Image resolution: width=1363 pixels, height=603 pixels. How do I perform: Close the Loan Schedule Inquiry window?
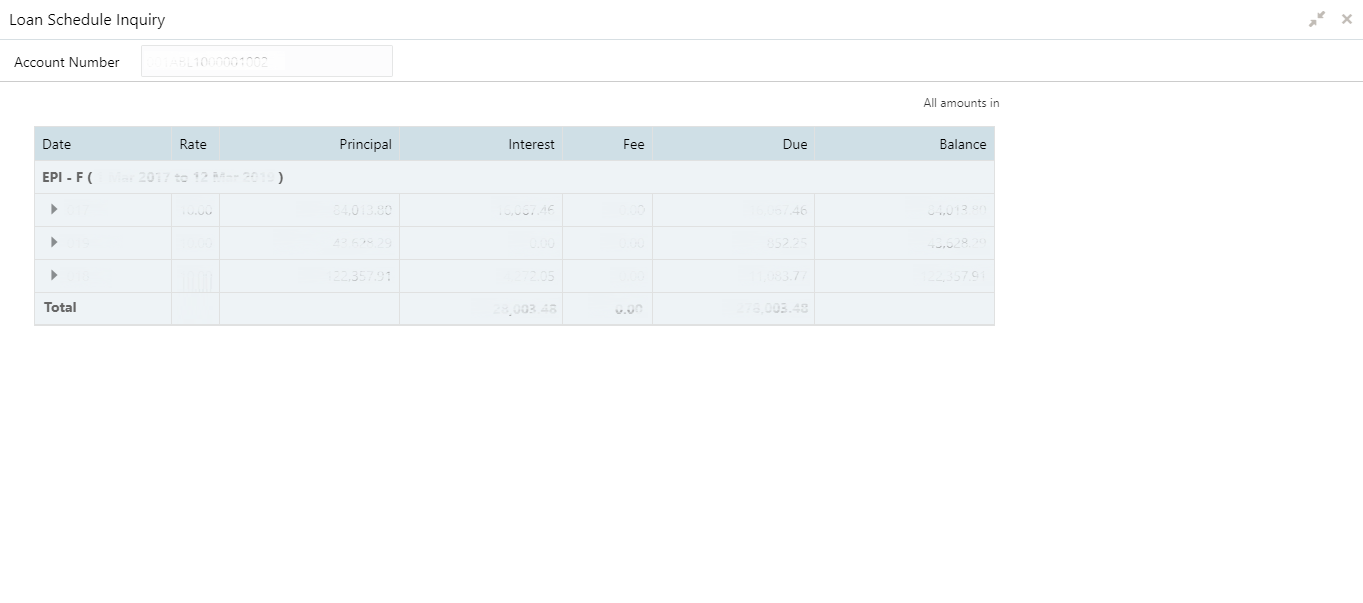[1346, 19]
